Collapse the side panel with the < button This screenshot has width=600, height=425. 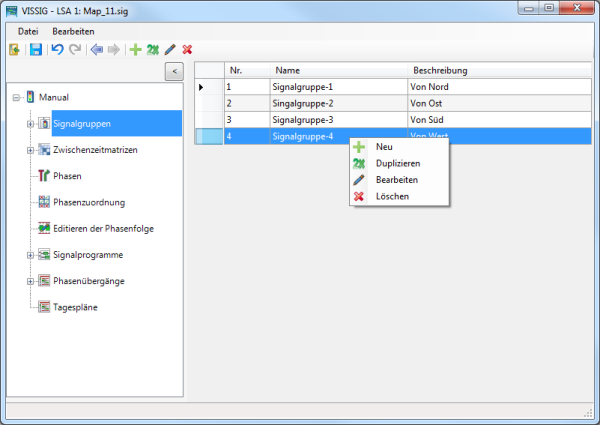point(173,71)
